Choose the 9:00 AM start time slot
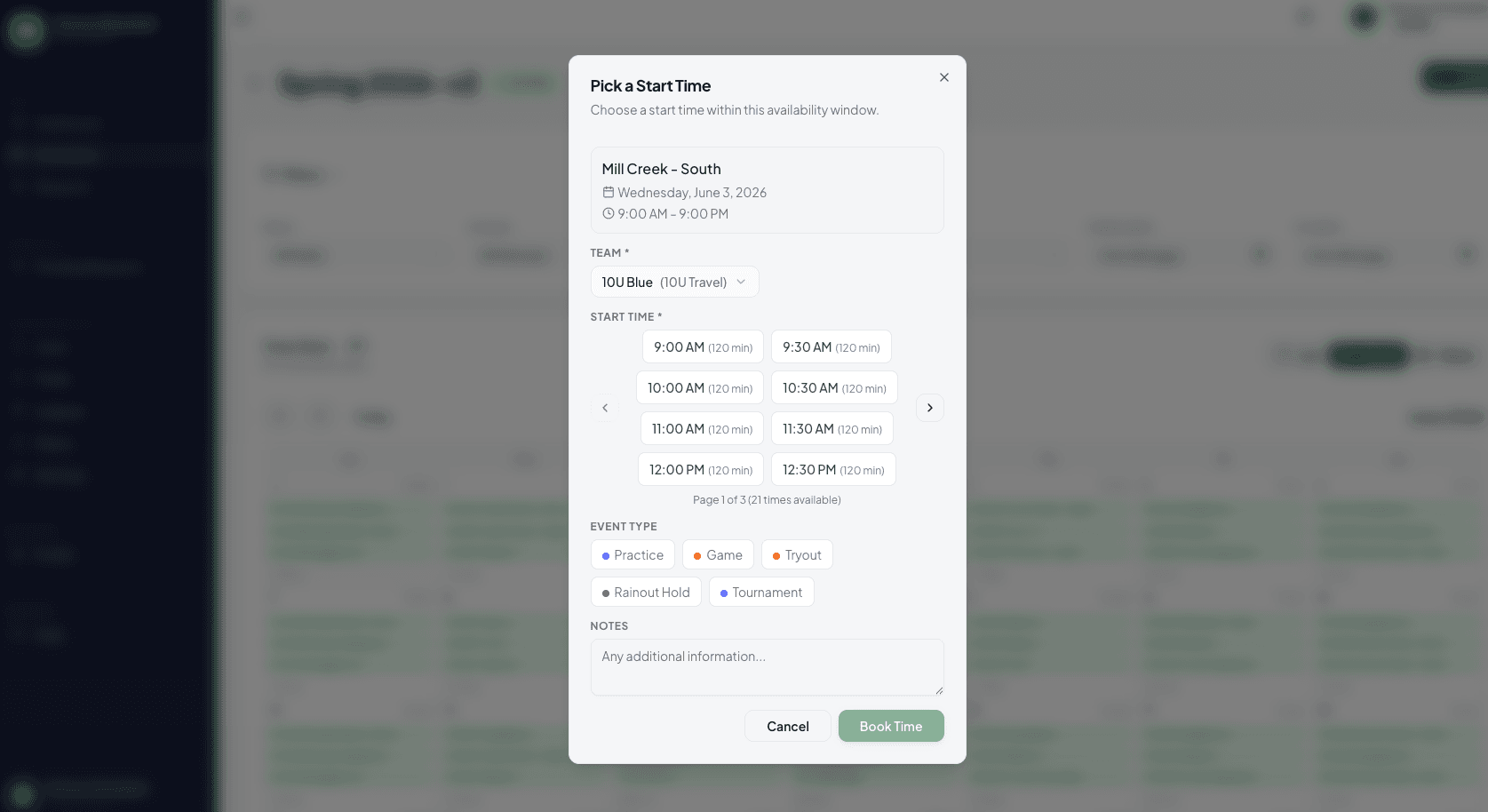 tap(702, 346)
